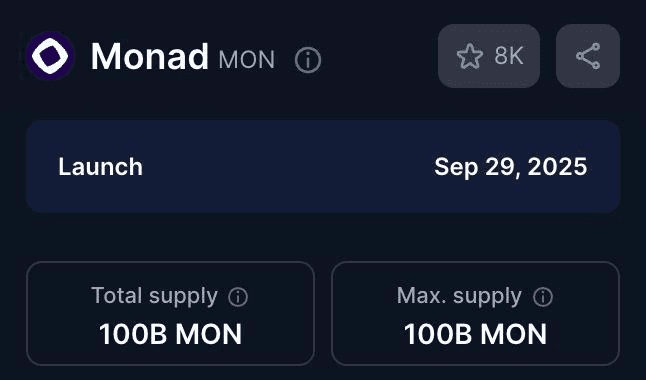Open the info icon beside MON ticker
646x380 pixels.
pos(308,60)
